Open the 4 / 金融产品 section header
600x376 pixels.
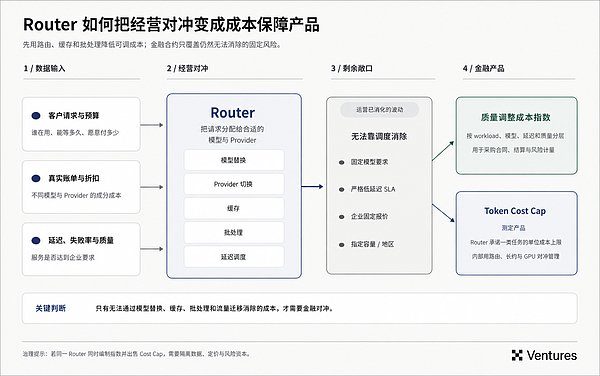tap(483, 68)
